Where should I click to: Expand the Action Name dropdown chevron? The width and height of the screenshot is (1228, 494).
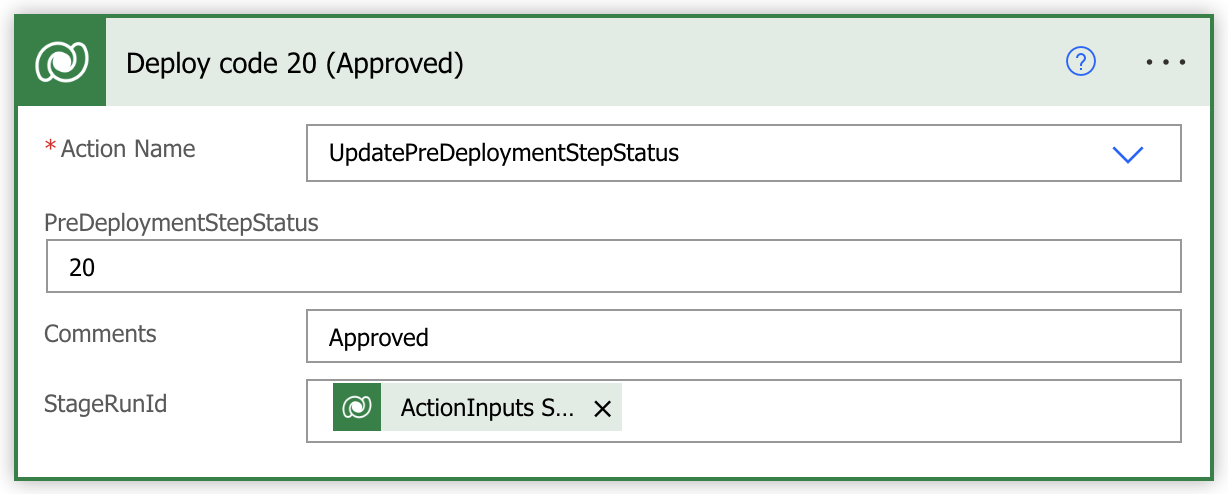(1128, 154)
